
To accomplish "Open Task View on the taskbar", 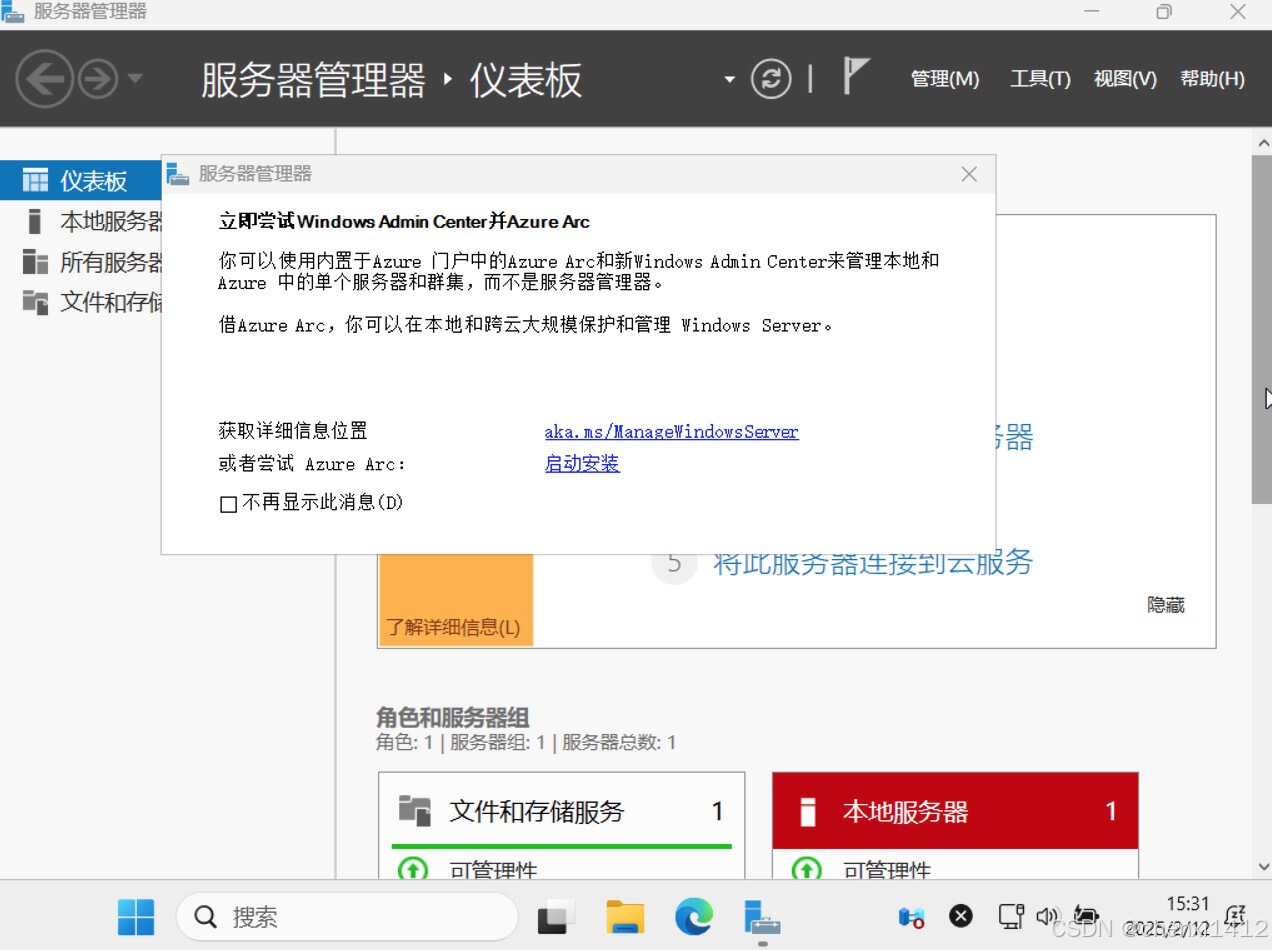I will pyautogui.click(x=557, y=917).
